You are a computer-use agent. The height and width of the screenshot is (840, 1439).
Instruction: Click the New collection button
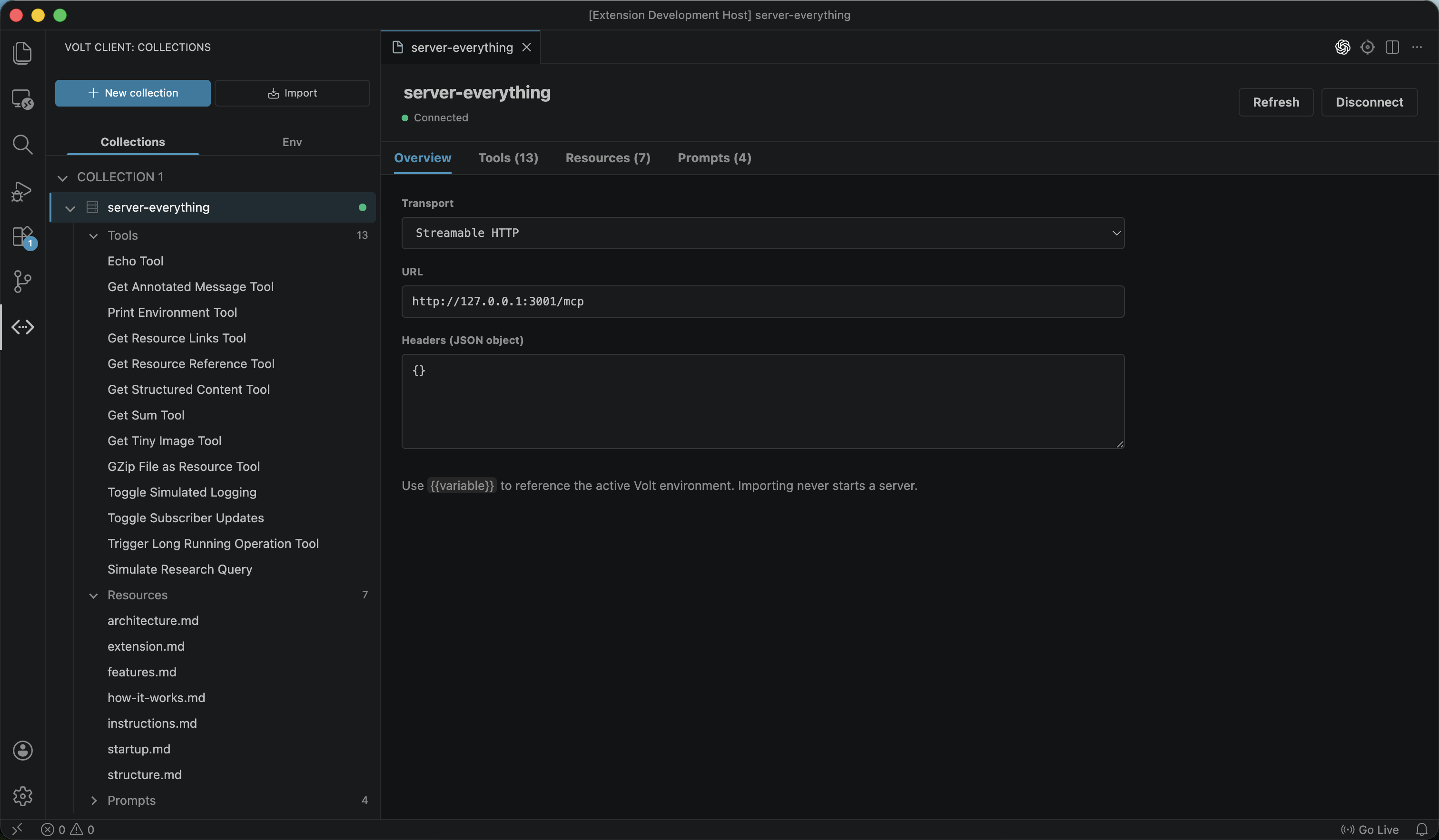(x=132, y=93)
